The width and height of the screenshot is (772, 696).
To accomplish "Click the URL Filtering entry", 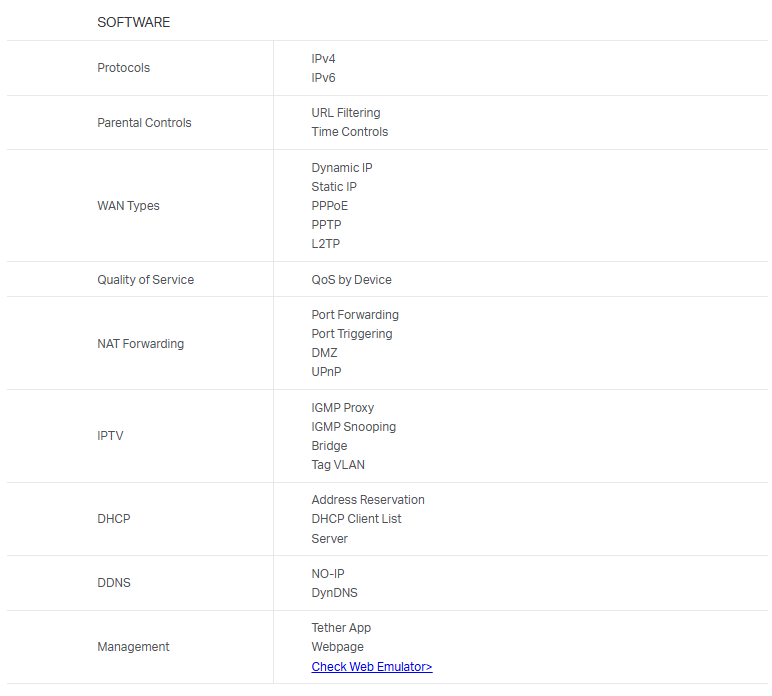I will [x=345, y=113].
